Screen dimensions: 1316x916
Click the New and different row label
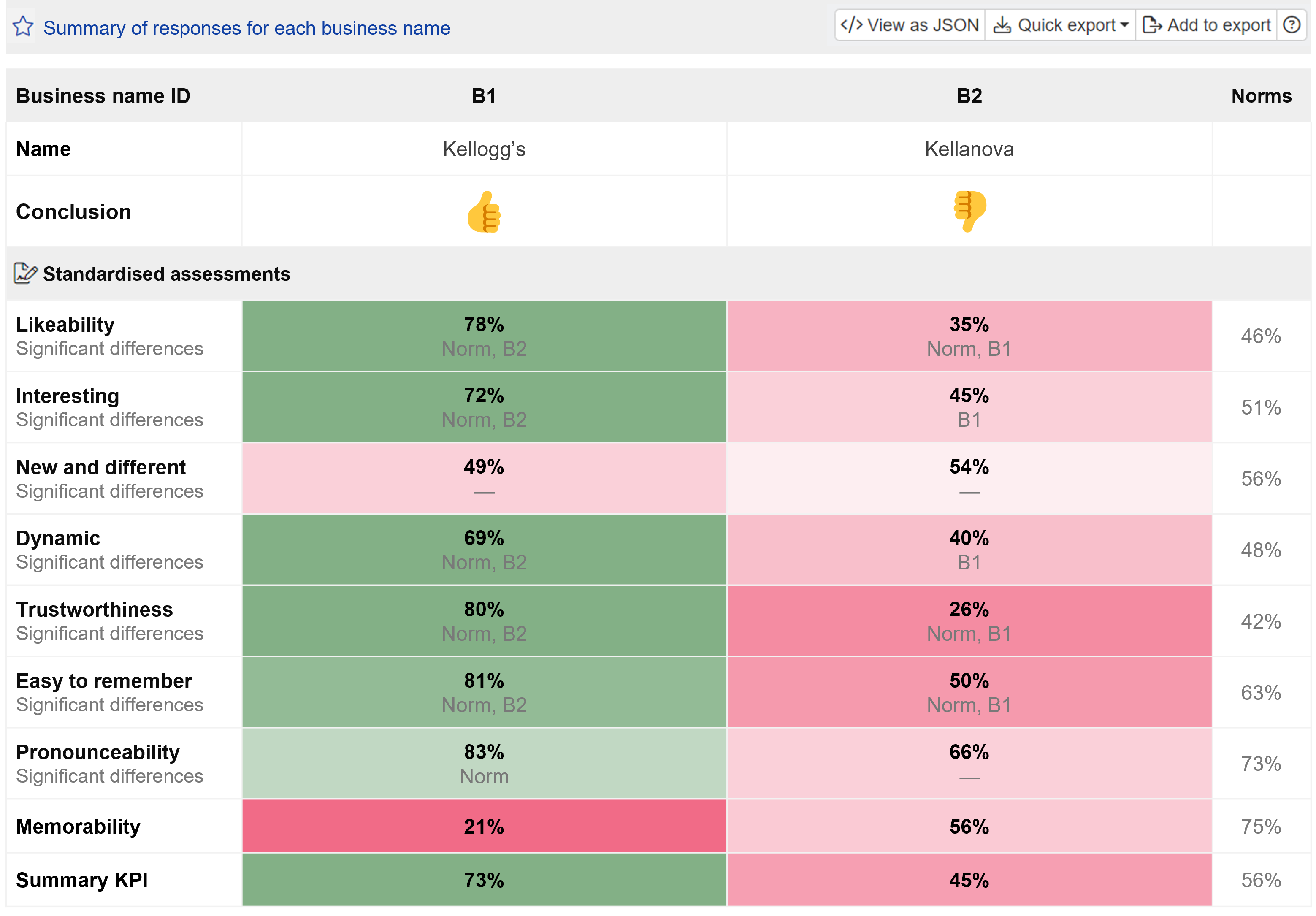coord(101,467)
